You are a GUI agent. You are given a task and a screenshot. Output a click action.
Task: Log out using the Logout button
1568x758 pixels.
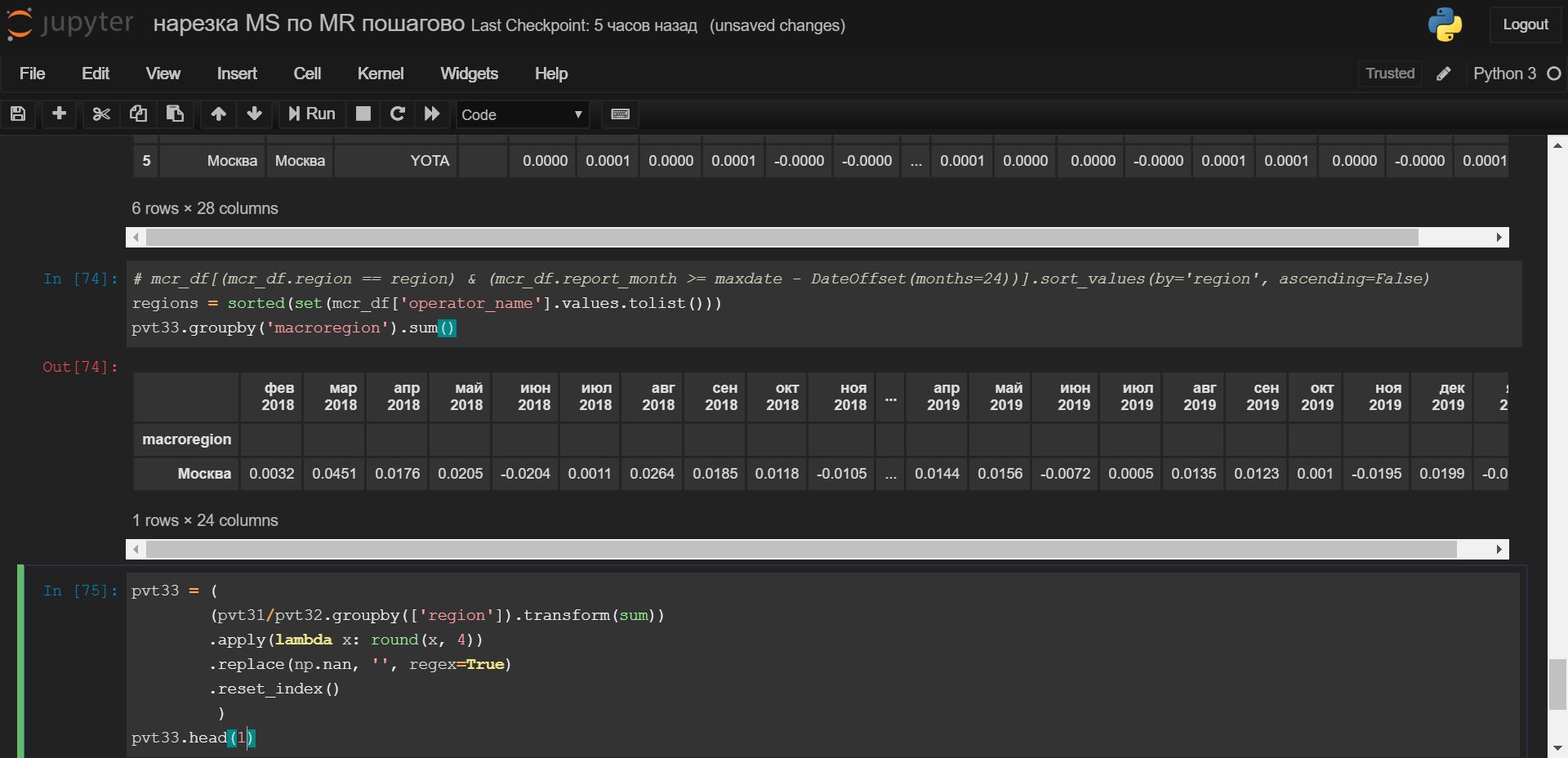click(1526, 25)
